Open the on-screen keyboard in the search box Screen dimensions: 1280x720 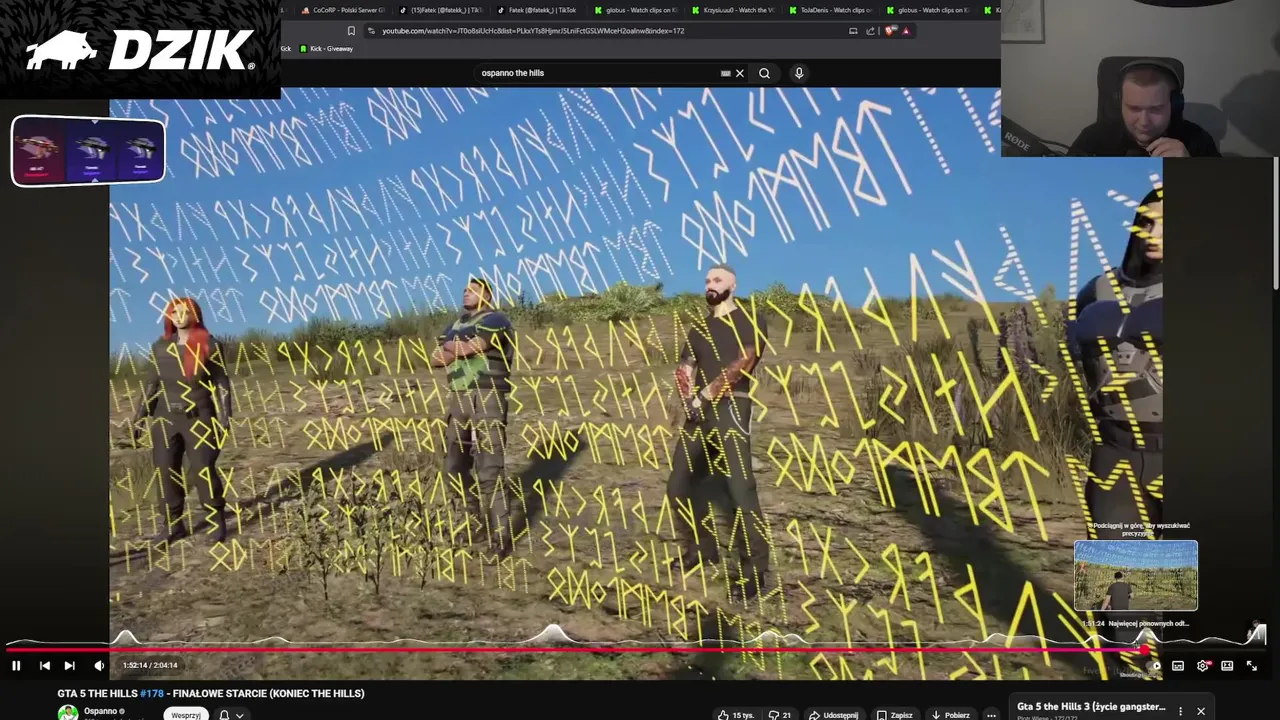pyautogui.click(x=726, y=73)
